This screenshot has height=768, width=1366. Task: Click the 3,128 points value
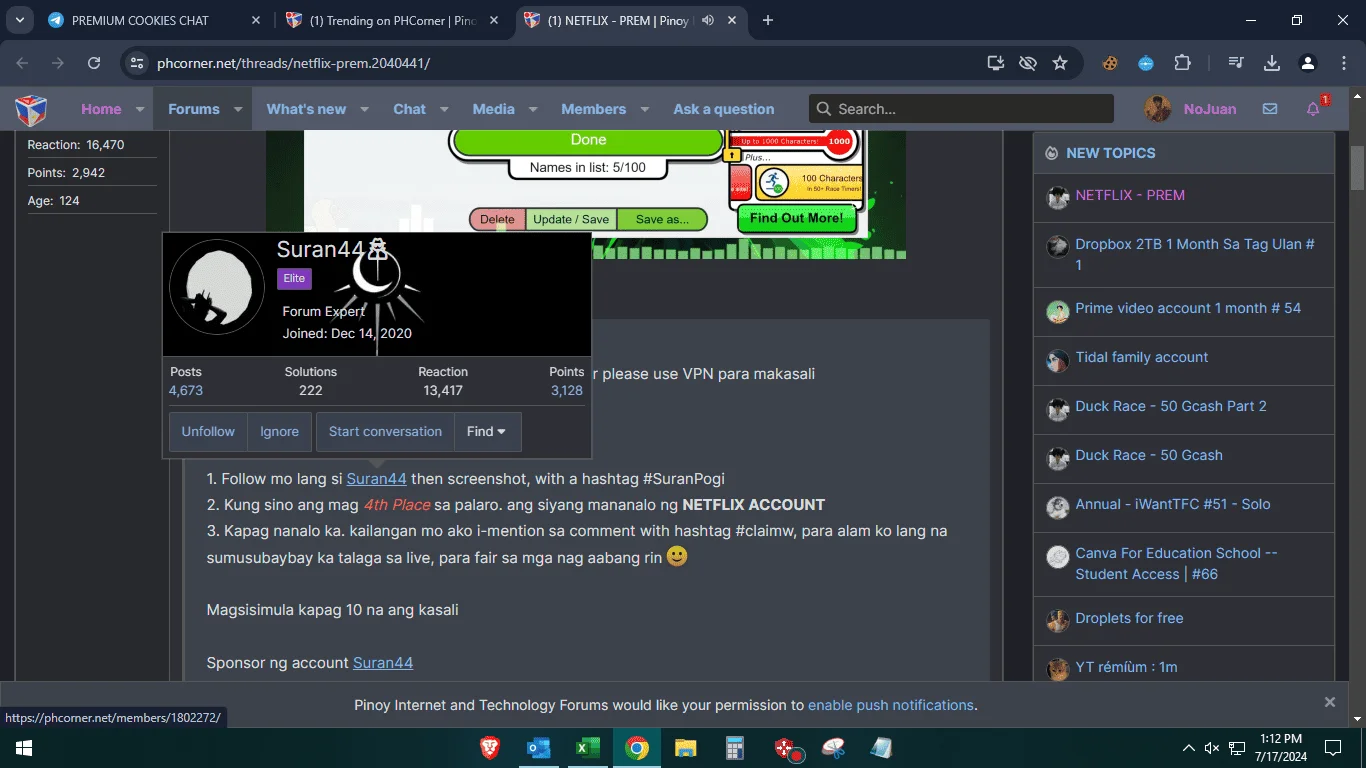pos(567,391)
